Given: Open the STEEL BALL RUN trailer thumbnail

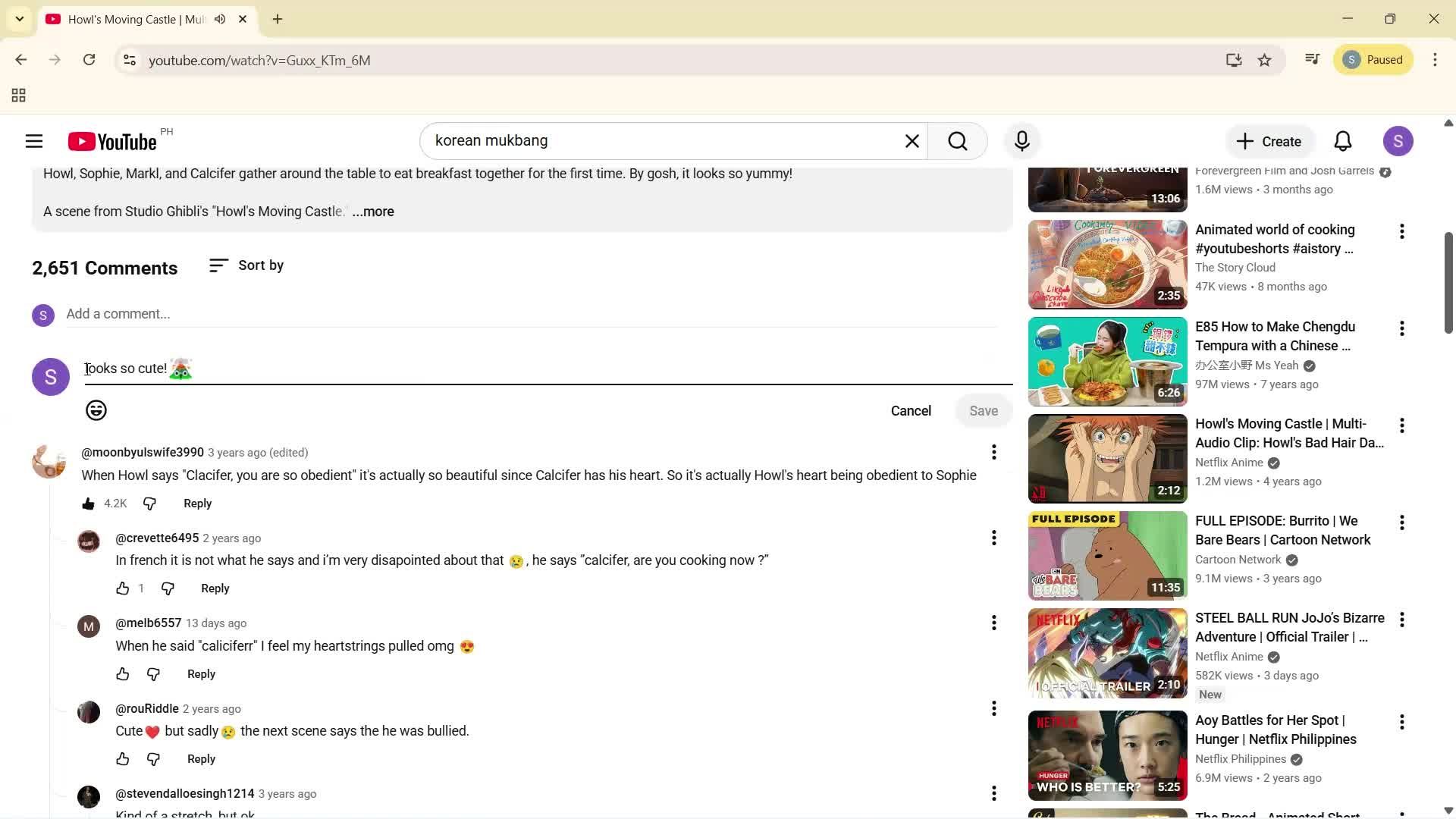Looking at the screenshot, I should 1106,652.
